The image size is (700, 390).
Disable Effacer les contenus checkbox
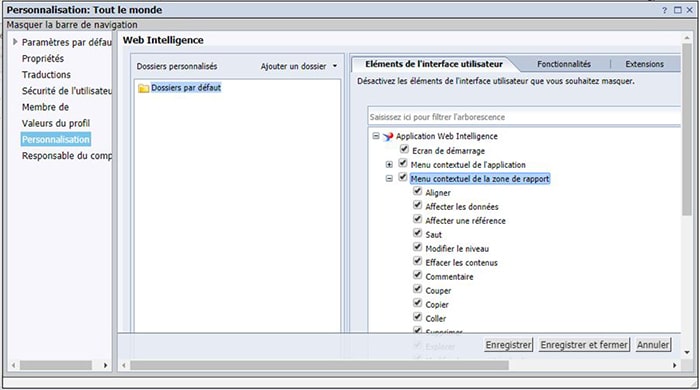pos(417,261)
